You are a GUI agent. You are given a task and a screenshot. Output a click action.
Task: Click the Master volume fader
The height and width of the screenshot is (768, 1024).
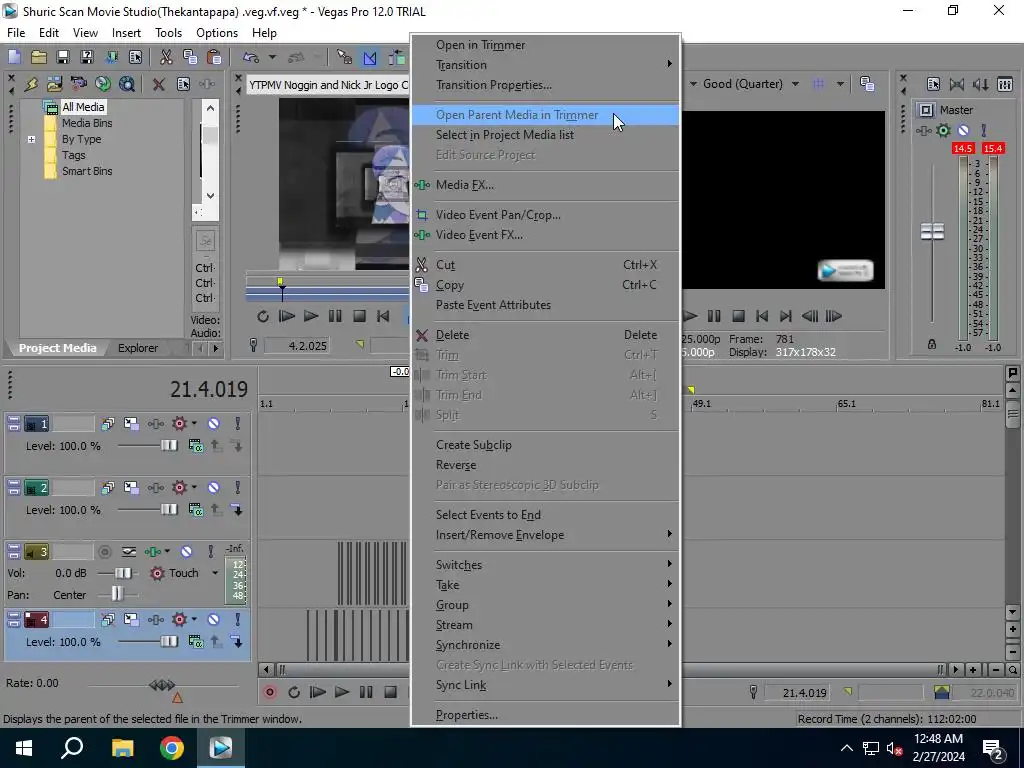[932, 231]
